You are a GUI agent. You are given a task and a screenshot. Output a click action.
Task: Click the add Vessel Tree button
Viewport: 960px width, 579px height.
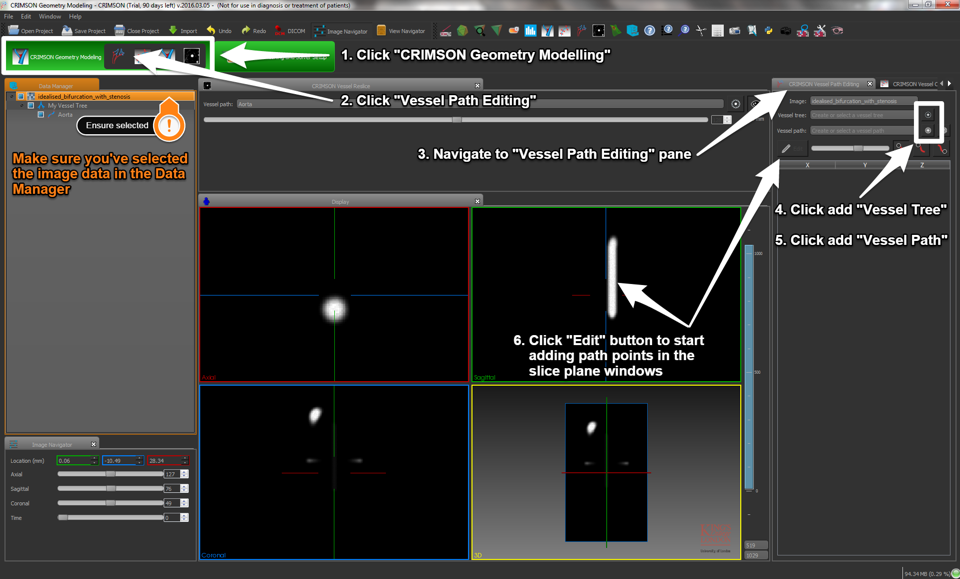click(x=928, y=115)
